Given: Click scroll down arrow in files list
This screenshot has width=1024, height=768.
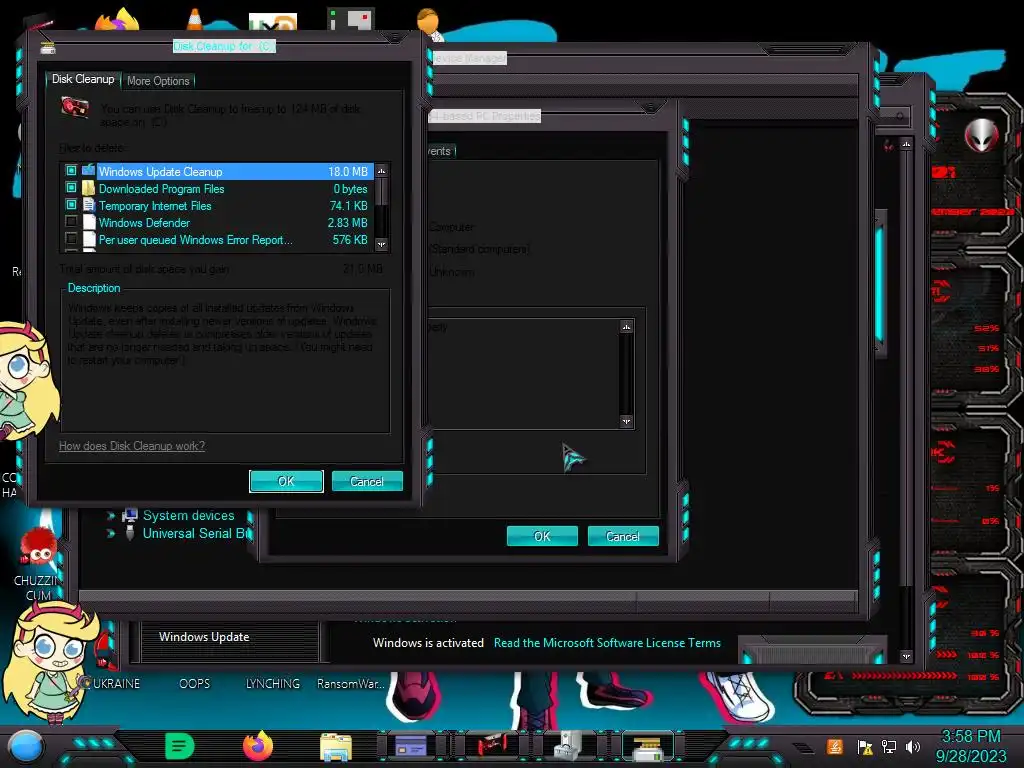Looking at the screenshot, I should coord(382,244).
